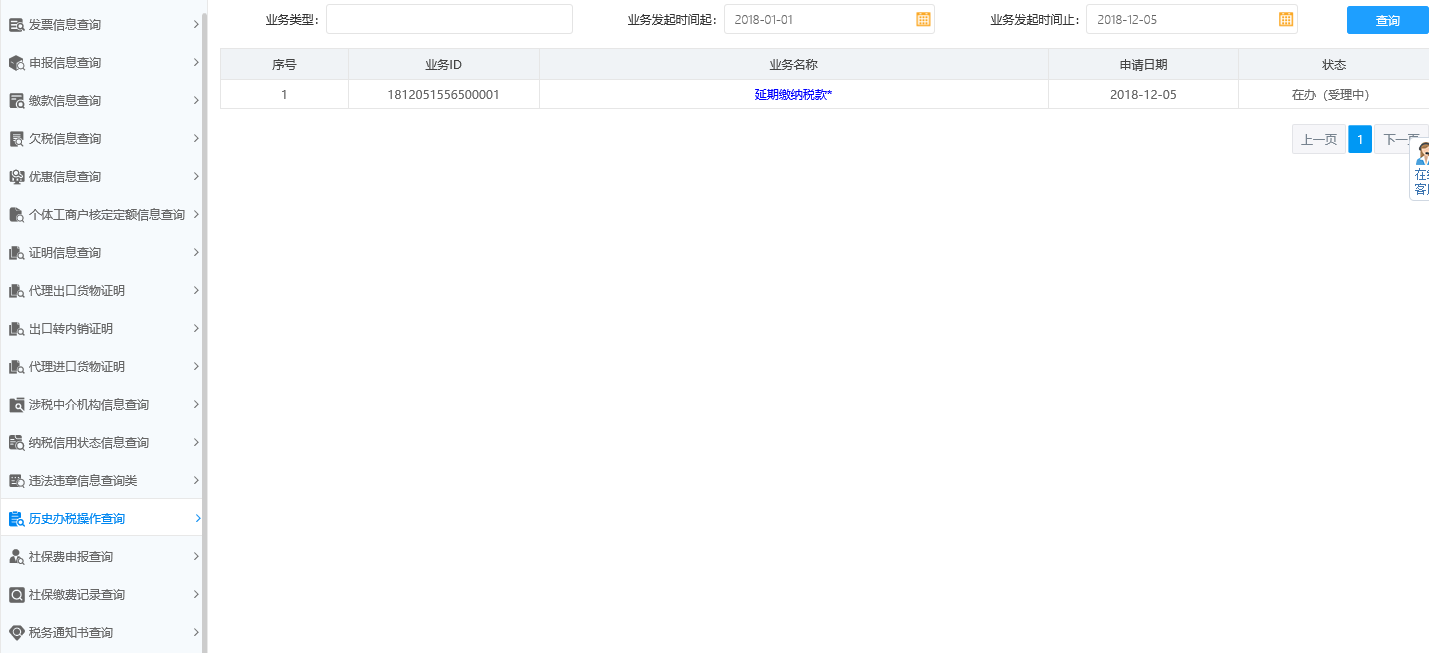The height and width of the screenshot is (653, 1429).
Task: Expand the 优惠信息查询 chevron
Action: (196, 176)
